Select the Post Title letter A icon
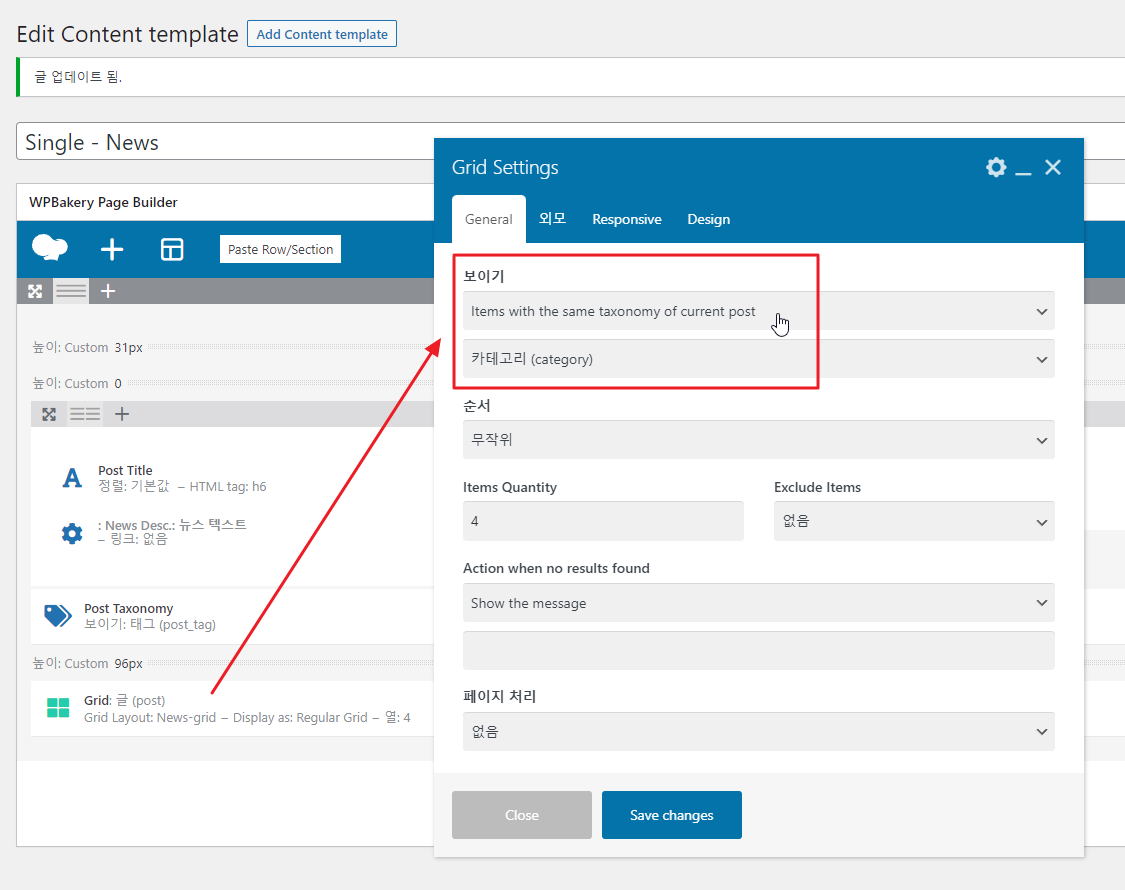The height and width of the screenshot is (890, 1125). (x=72, y=478)
